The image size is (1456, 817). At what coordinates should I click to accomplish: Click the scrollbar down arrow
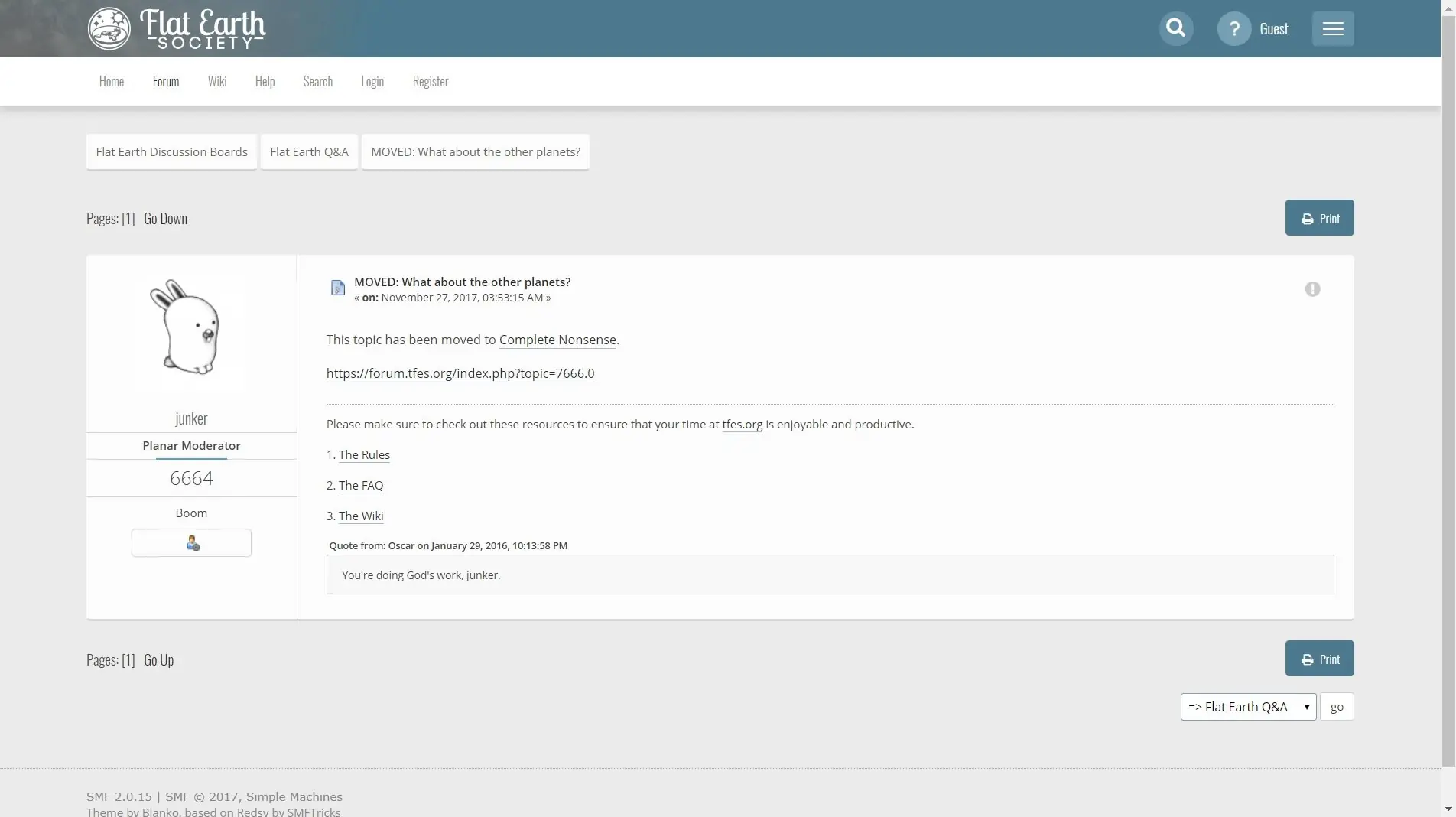(x=1448, y=809)
